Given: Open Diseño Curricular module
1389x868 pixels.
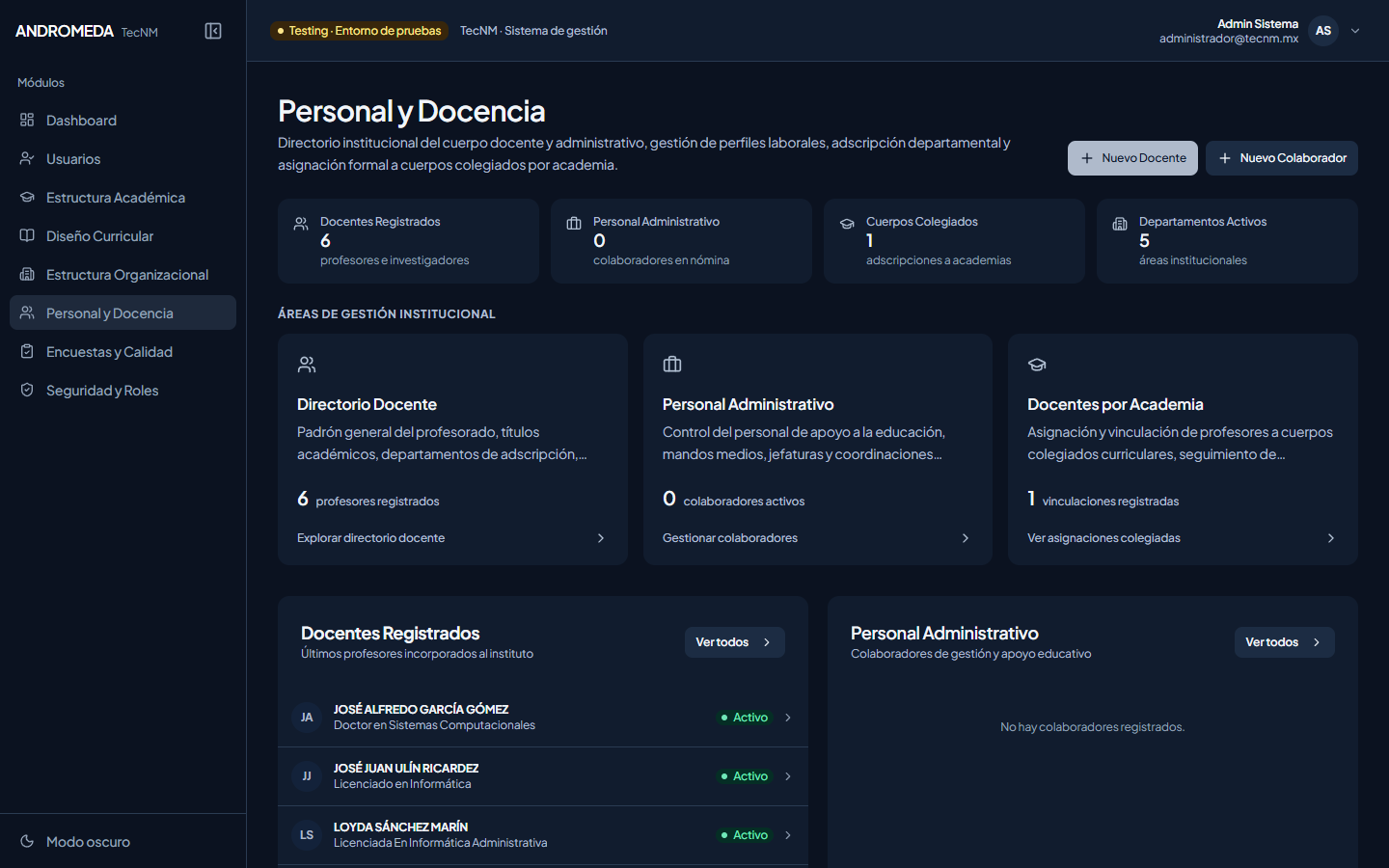Looking at the screenshot, I should (x=123, y=235).
